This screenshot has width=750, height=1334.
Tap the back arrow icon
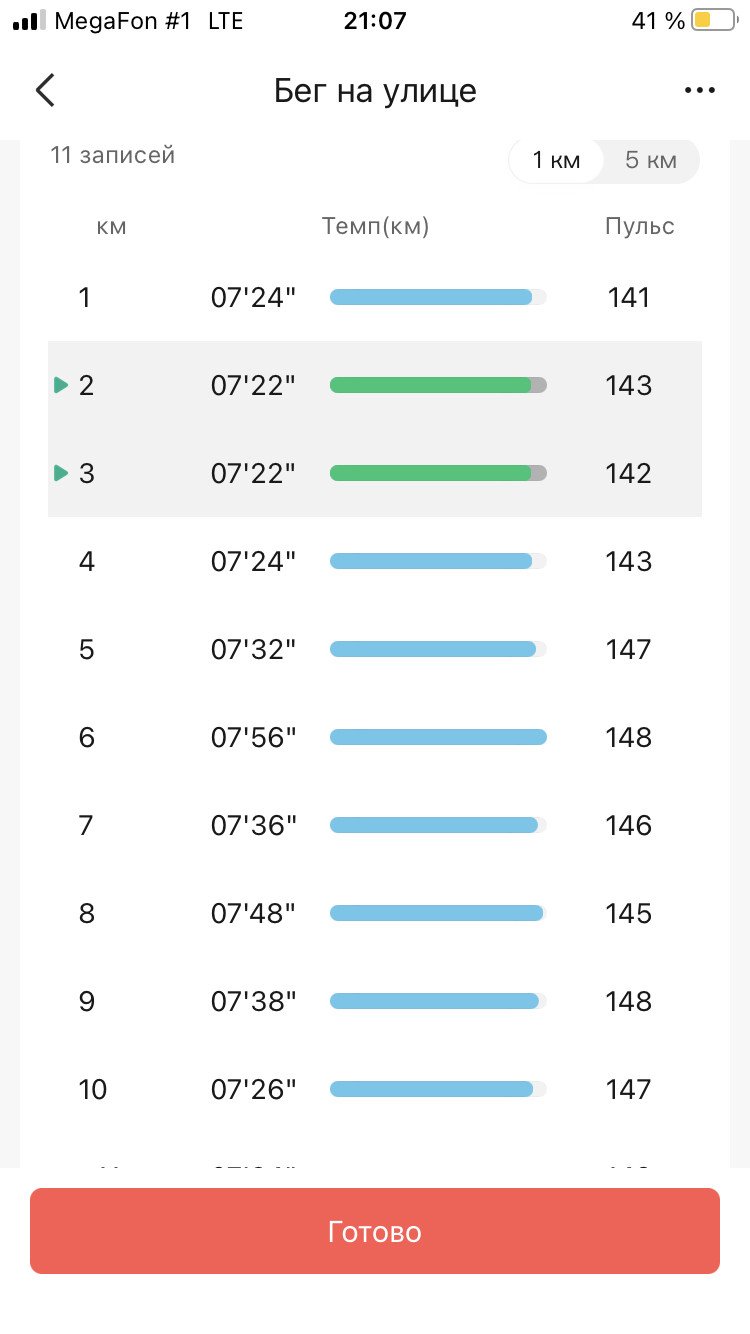coord(45,90)
